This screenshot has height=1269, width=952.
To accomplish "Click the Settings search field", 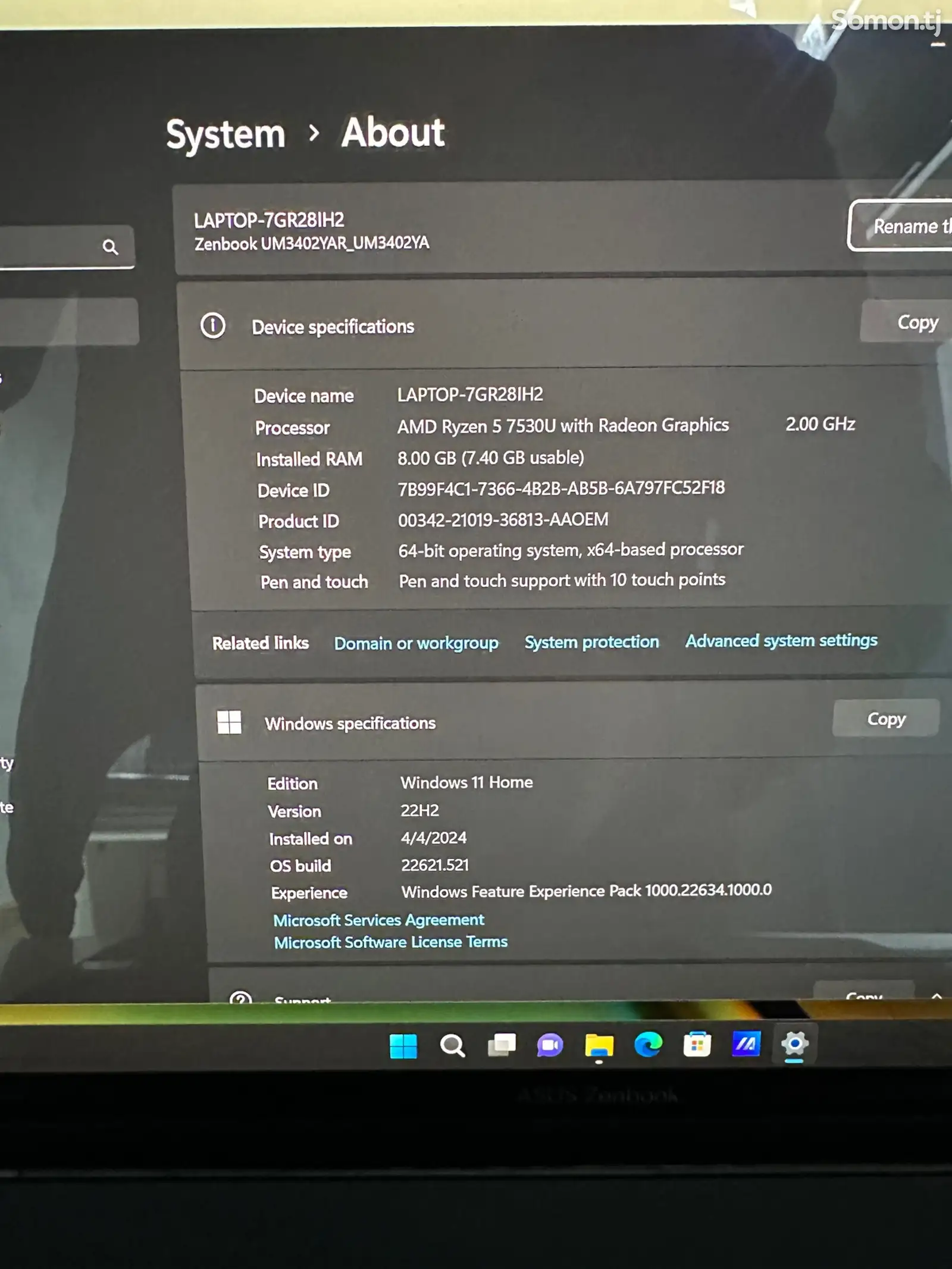I will (x=67, y=247).
